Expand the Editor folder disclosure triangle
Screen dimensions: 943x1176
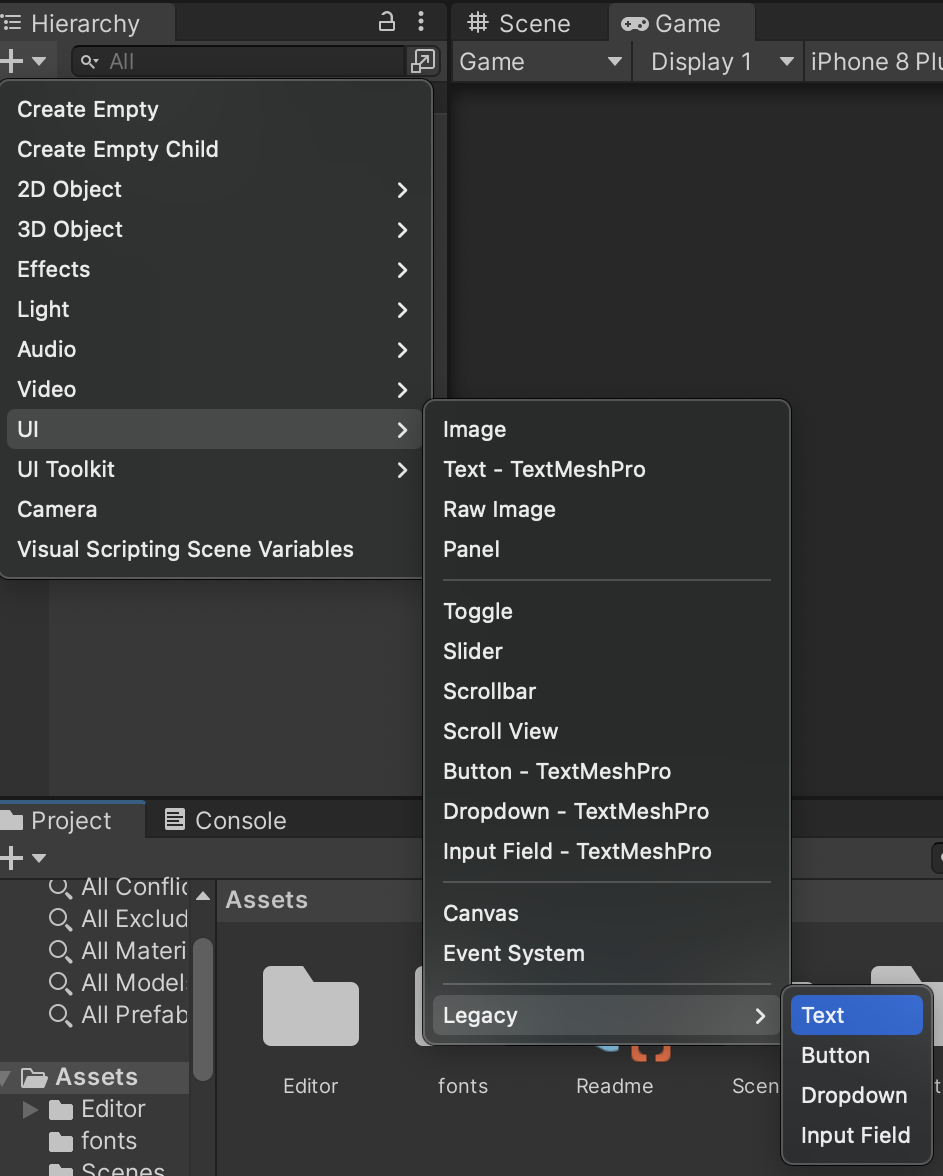click(30, 1110)
